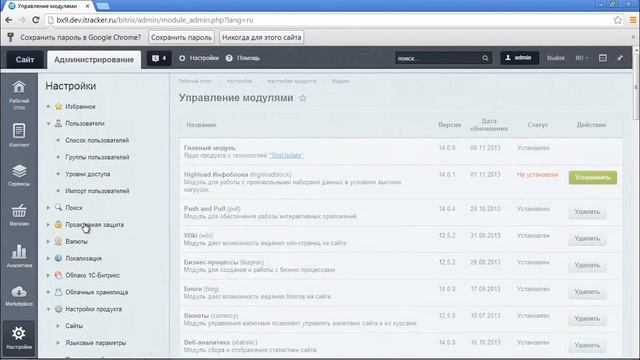Go back in browser history

coord(9,20)
